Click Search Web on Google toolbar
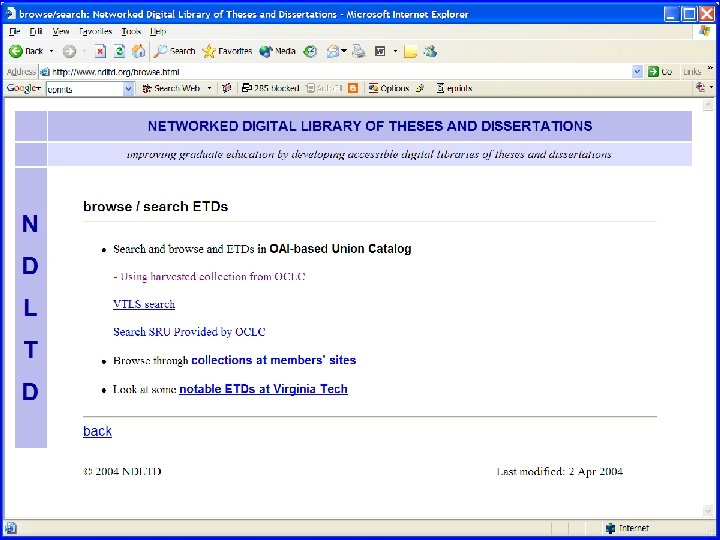Screen dimensions: 720x540 coord(171,88)
